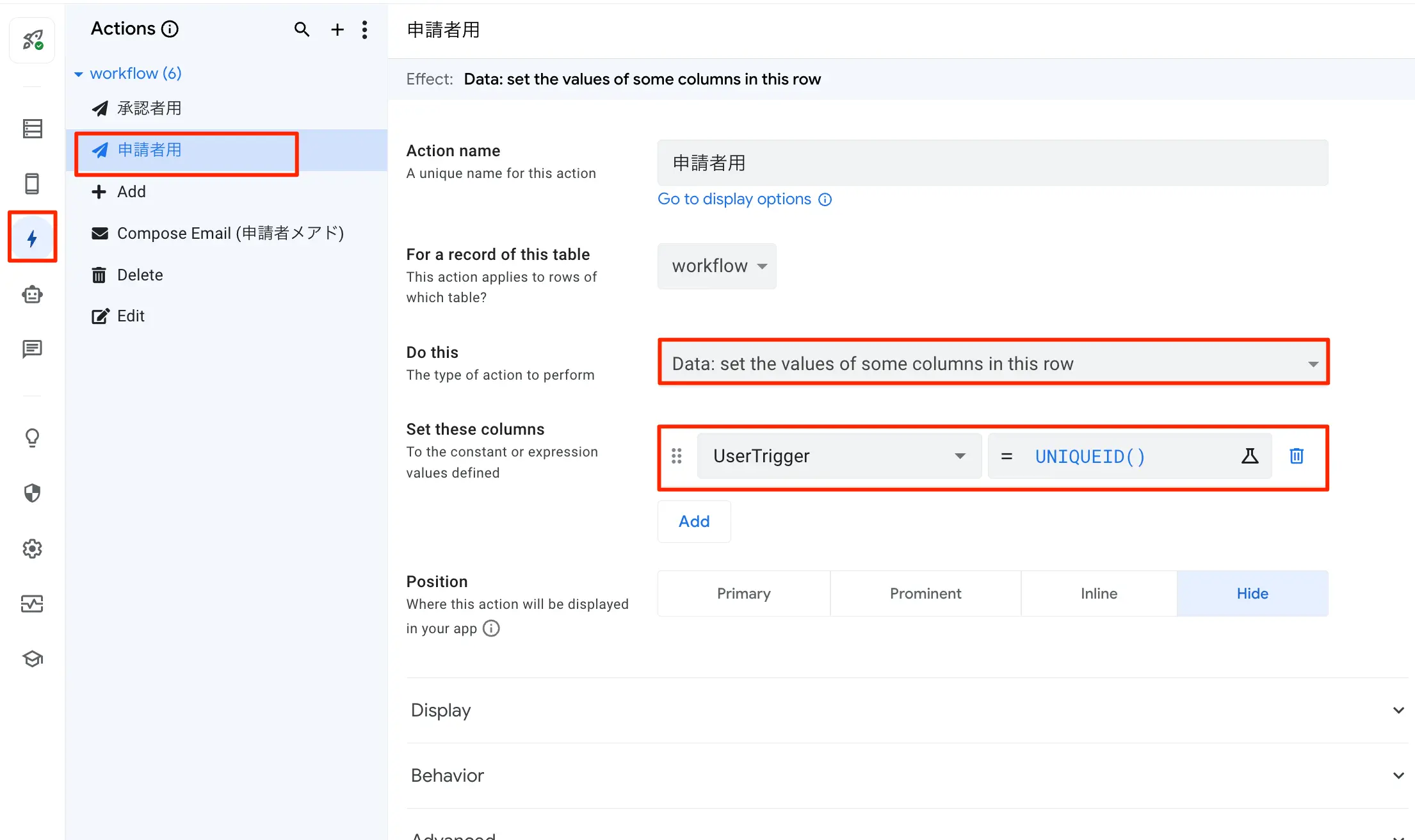Set the position to Prominent

925,594
